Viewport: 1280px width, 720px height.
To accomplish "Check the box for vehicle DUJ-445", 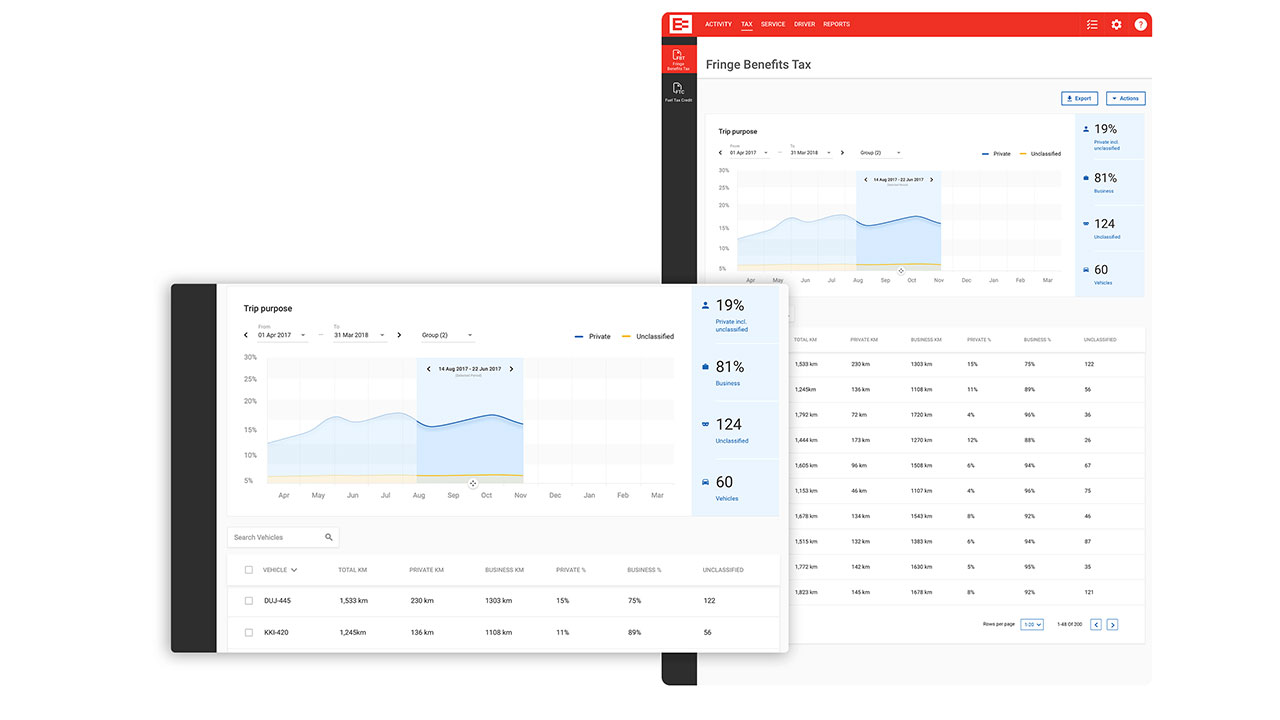I will (x=249, y=601).
